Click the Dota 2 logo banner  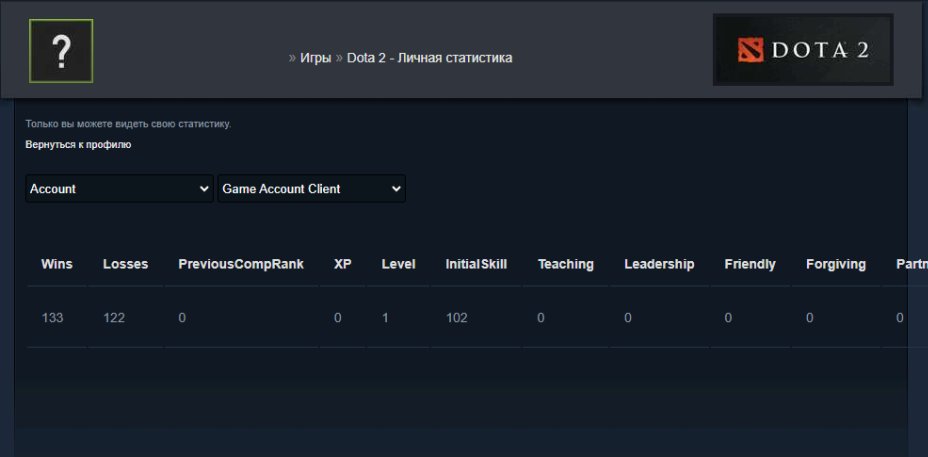click(803, 50)
